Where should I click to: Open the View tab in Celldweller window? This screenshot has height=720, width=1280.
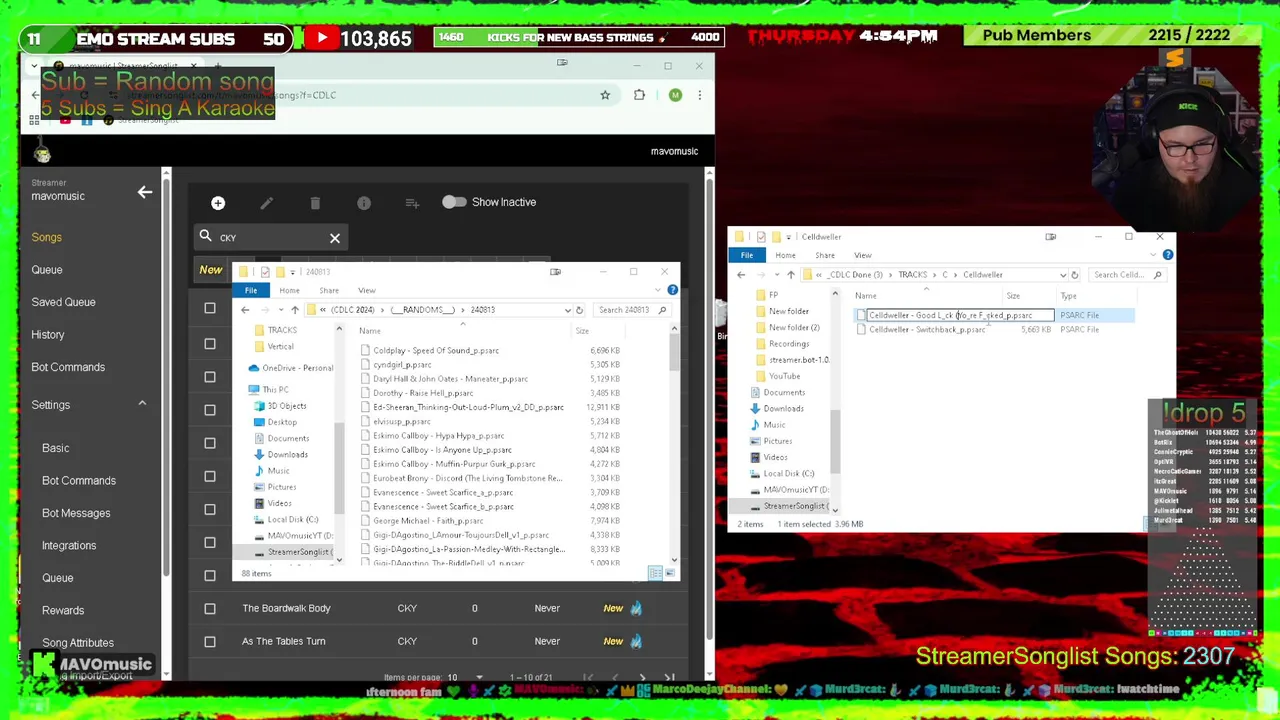pos(863,256)
